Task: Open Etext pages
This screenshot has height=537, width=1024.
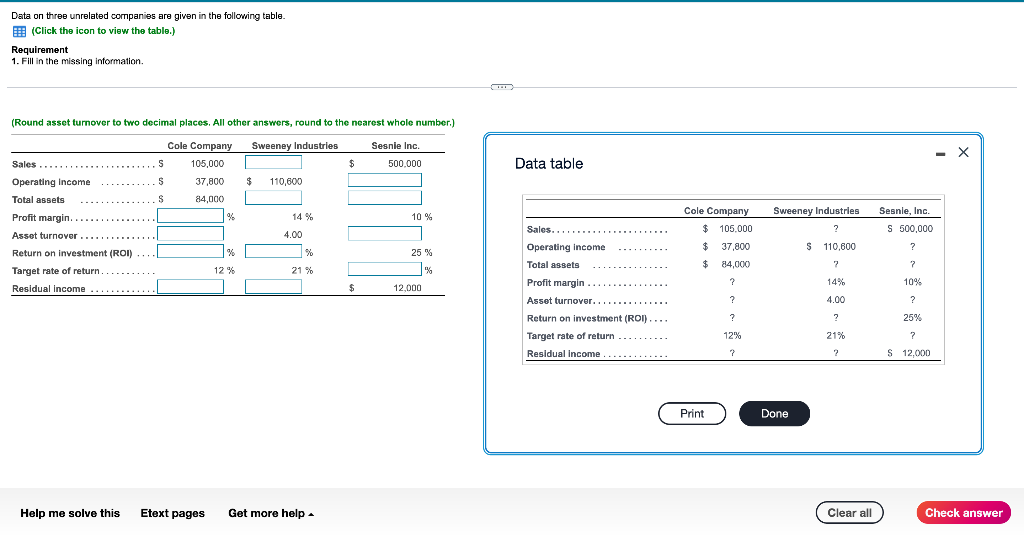Action: click(x=172, y=513)
